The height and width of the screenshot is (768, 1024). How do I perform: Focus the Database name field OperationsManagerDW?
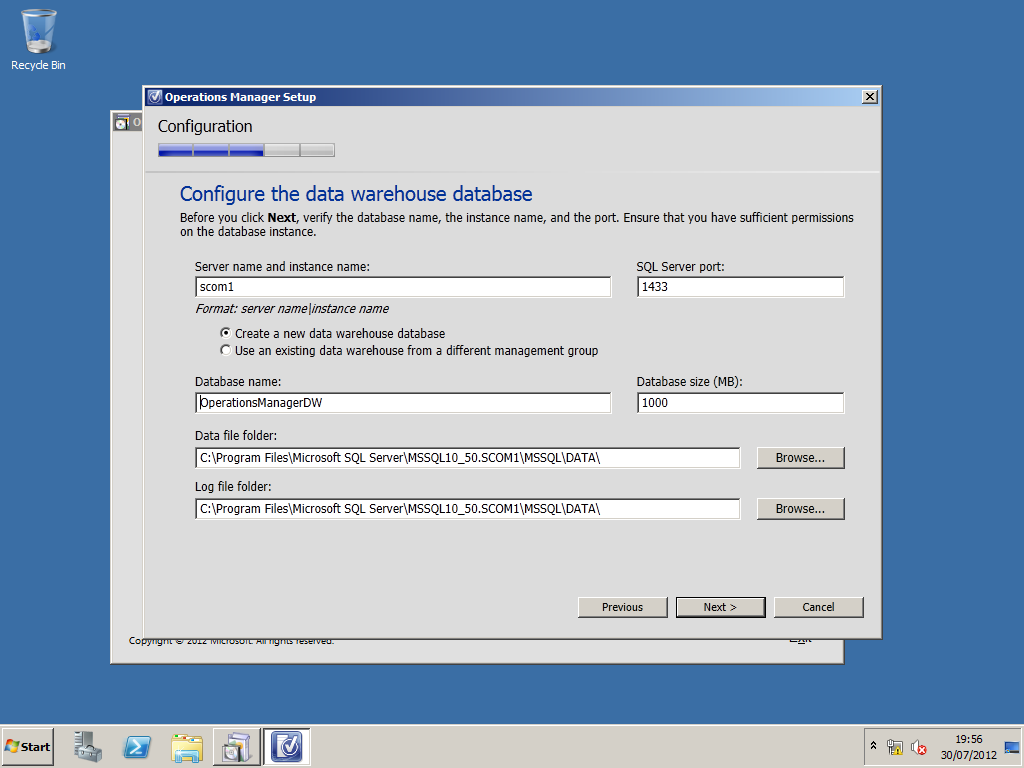(x=403, y=402)
